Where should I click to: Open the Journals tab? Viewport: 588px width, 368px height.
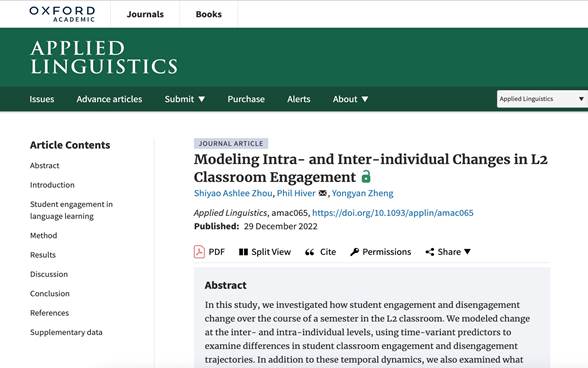pyautogui.click(x=145, y=14)
